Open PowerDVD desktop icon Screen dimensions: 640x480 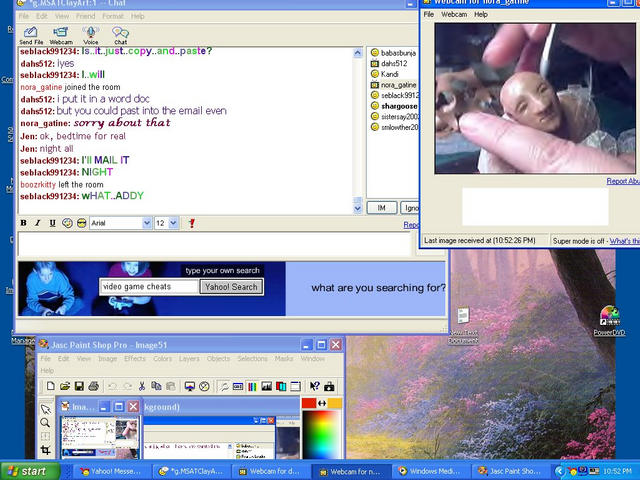[609, 321]
